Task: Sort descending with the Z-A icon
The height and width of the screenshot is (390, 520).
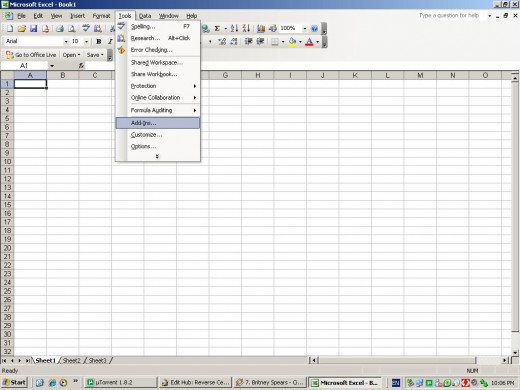Action: pyautogui.click(x=246, y=29)
